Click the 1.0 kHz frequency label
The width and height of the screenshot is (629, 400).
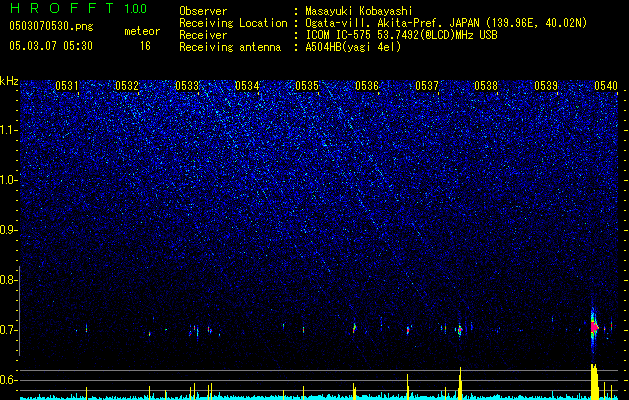(x=8, y=180)
